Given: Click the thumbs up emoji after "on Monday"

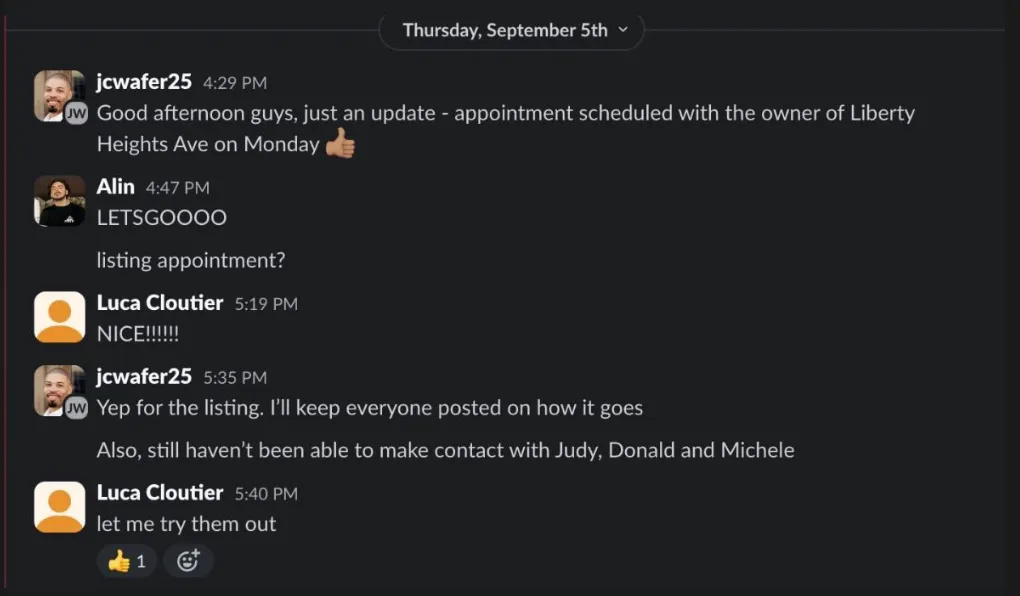Looking at the screenshot, I should 341,145.
